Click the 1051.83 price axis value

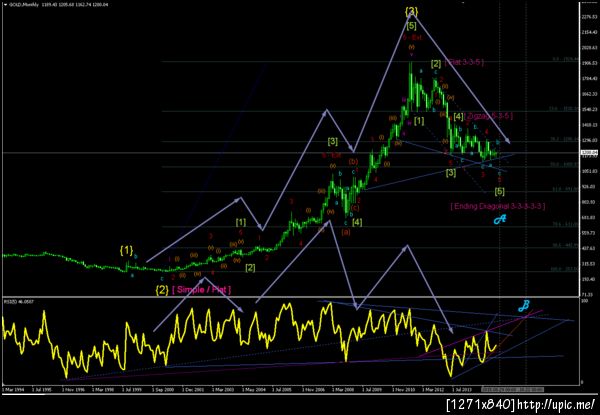click(587, 171)
